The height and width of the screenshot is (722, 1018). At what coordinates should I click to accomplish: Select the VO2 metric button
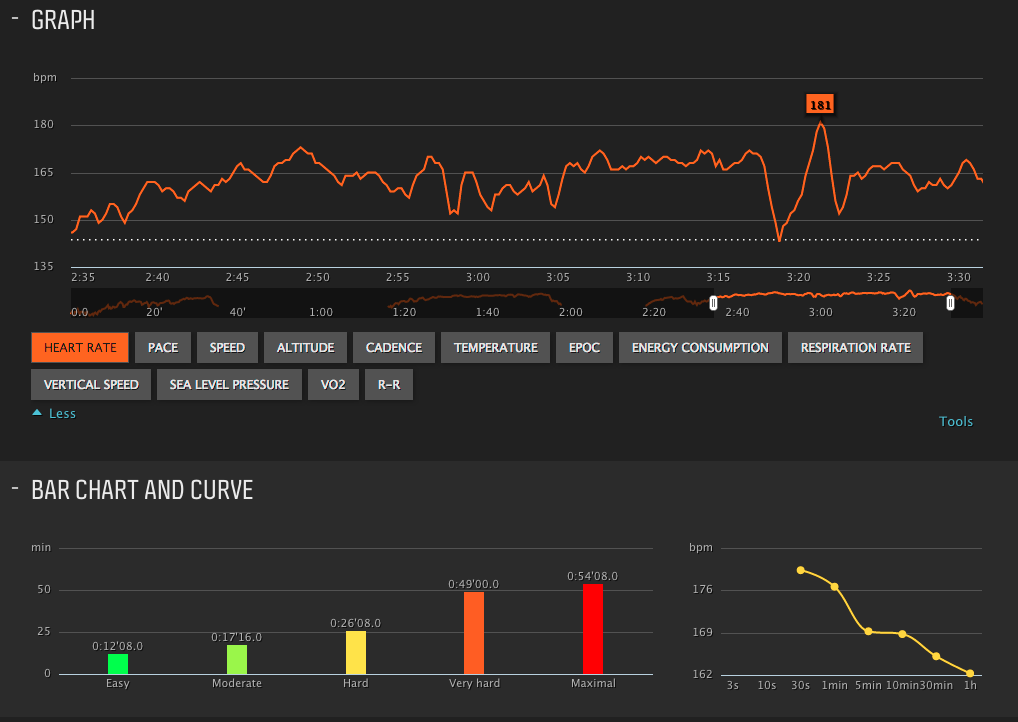click(x=333, y=384)
